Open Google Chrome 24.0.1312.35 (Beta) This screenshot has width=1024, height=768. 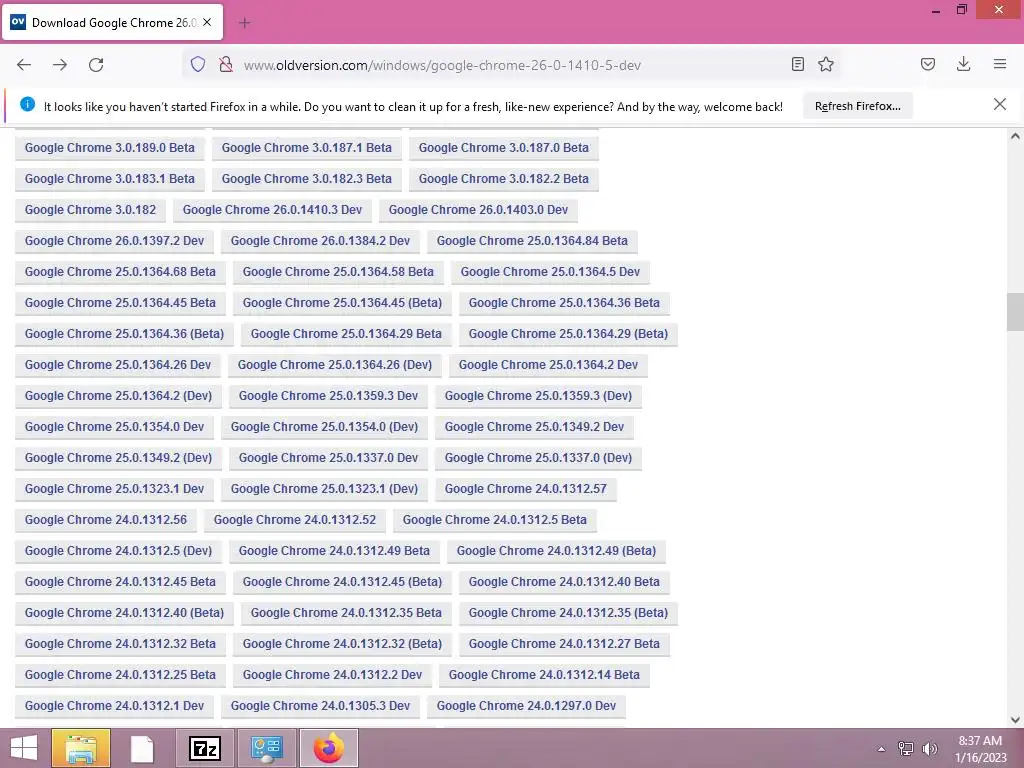[x=568, y=613]
